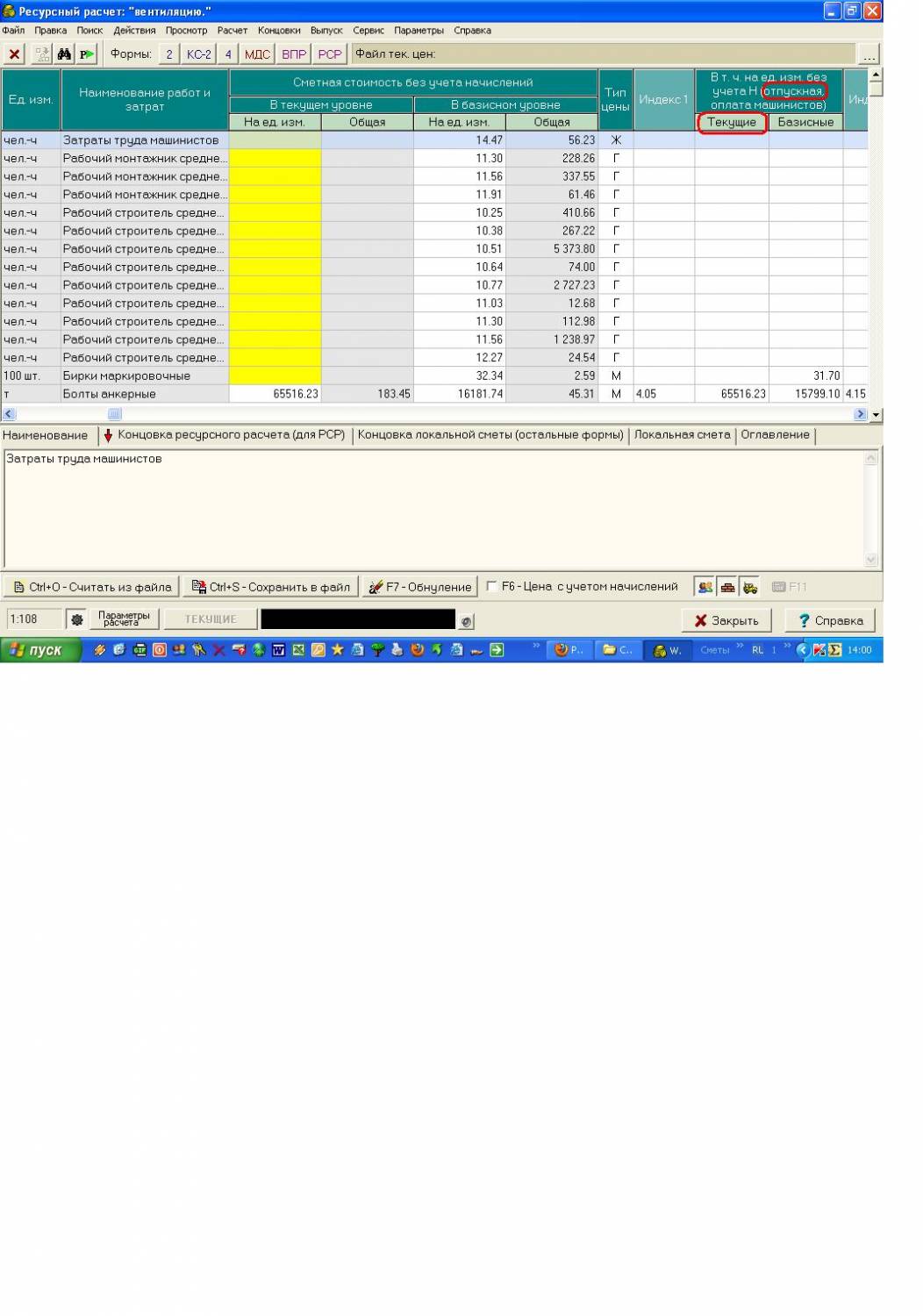
Task: Click the Windows пуск start button
Action: click(x=40, y=650)
